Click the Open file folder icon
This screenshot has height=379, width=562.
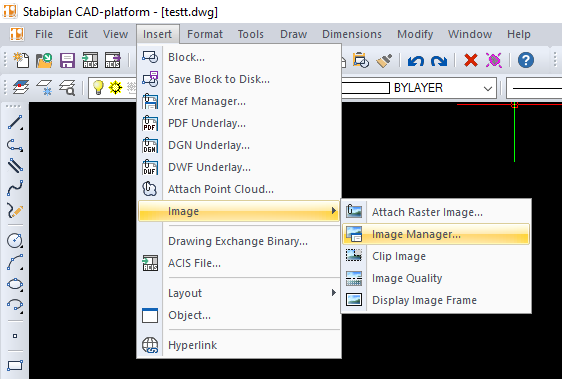pos(44,60)
